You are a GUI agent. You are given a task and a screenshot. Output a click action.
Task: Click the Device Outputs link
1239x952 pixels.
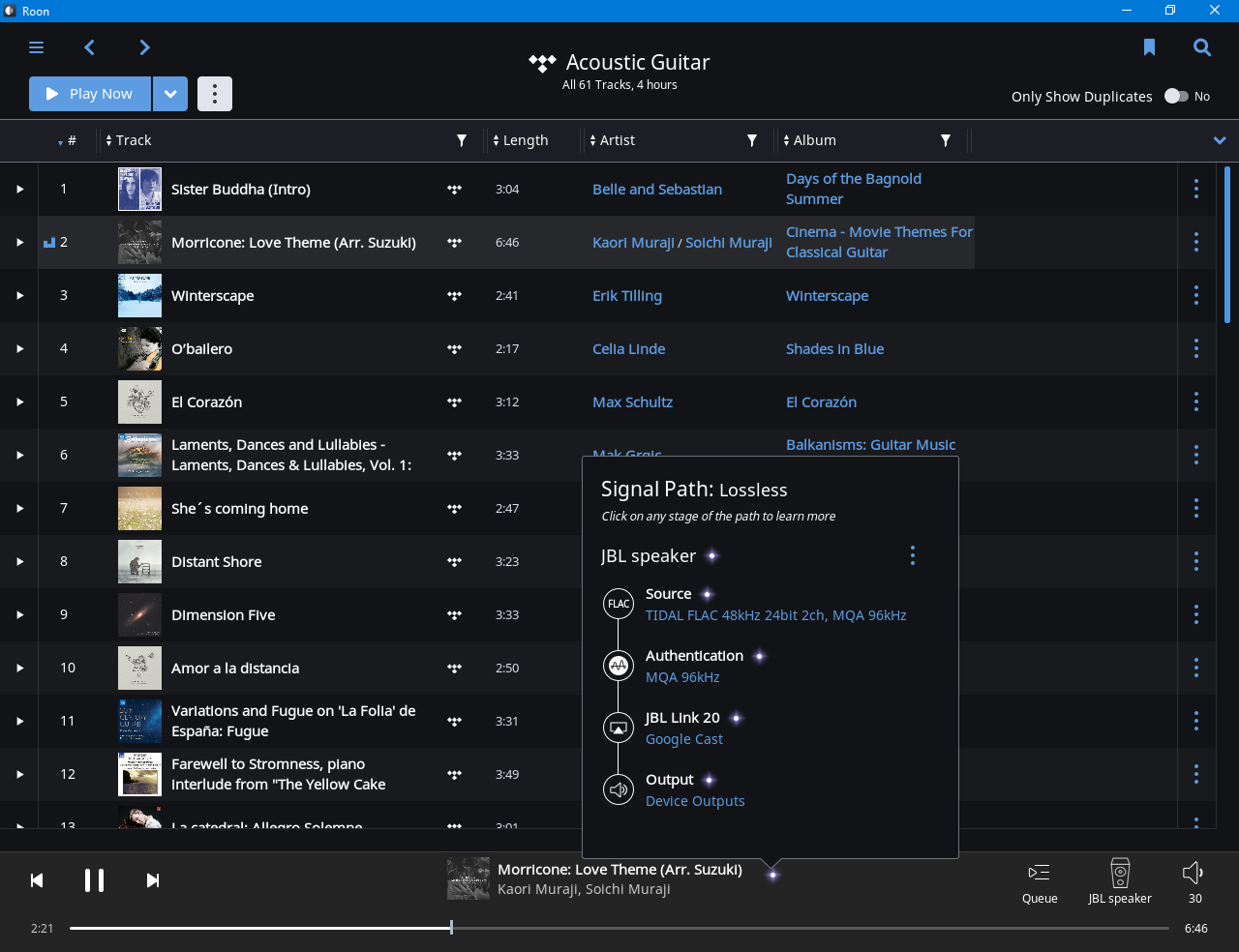click(x=695, y=801)
